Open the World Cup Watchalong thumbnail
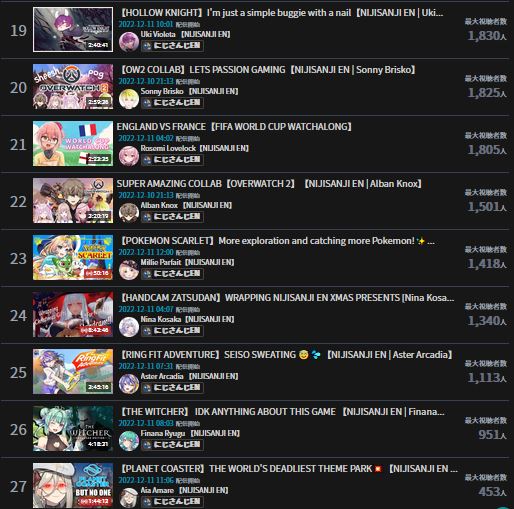 (x=73, y=144)
